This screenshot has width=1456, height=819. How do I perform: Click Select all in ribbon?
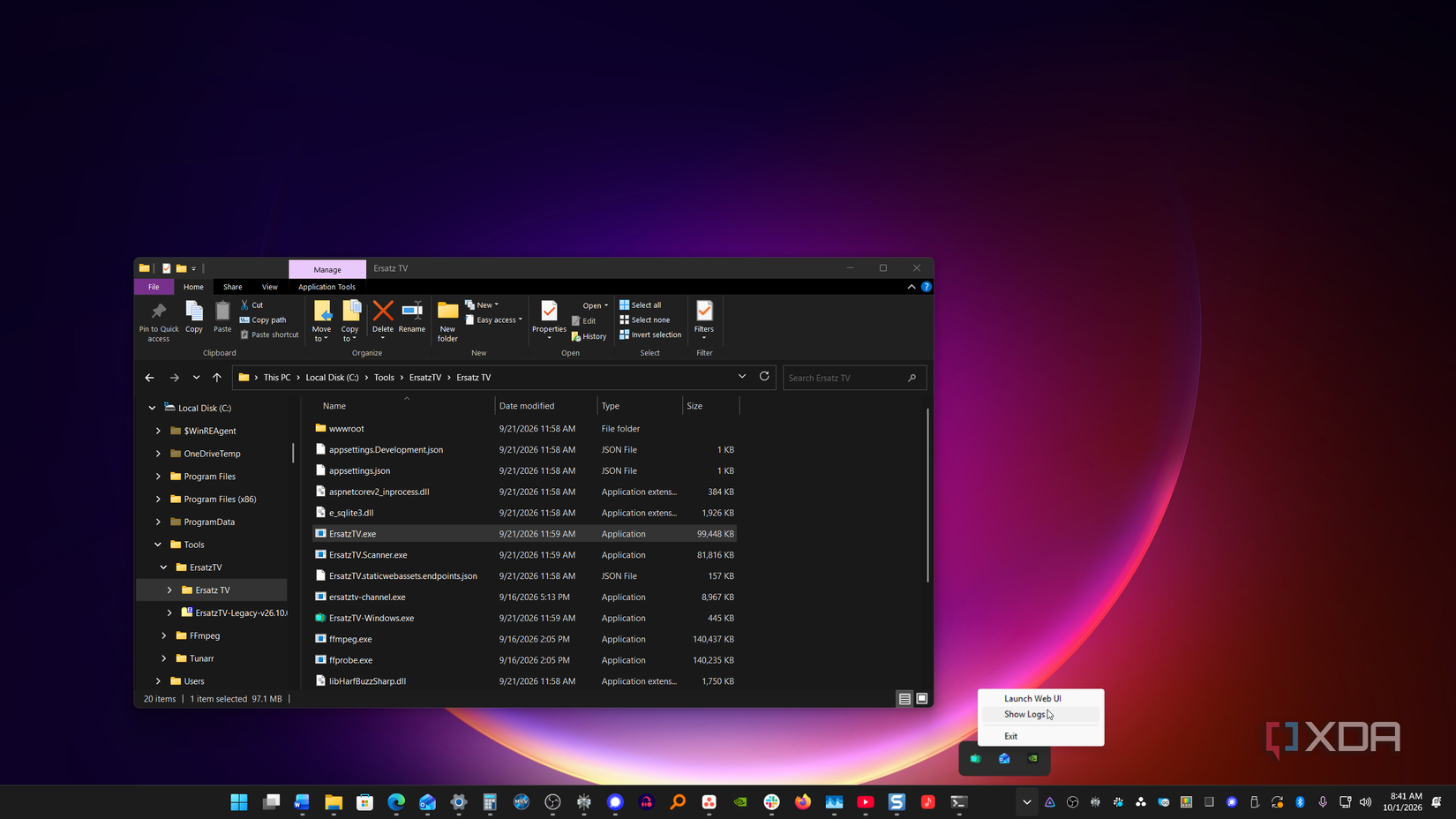click(x=641, y=305)
